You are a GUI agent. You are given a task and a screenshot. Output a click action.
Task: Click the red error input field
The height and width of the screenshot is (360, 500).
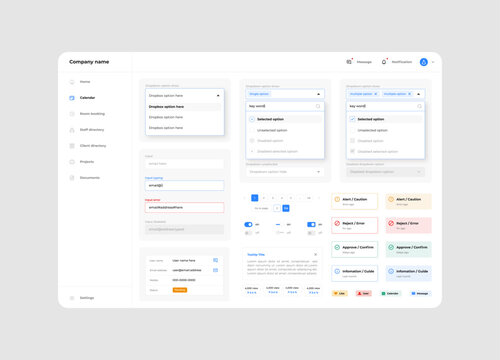click(x=184, y=207)
